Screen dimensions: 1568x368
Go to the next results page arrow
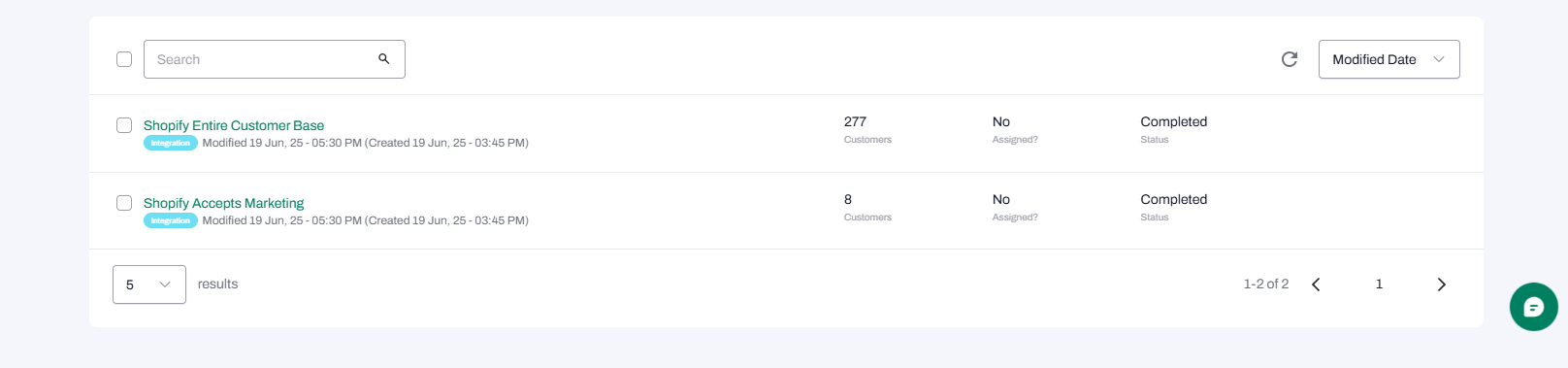pos(1441,284)
